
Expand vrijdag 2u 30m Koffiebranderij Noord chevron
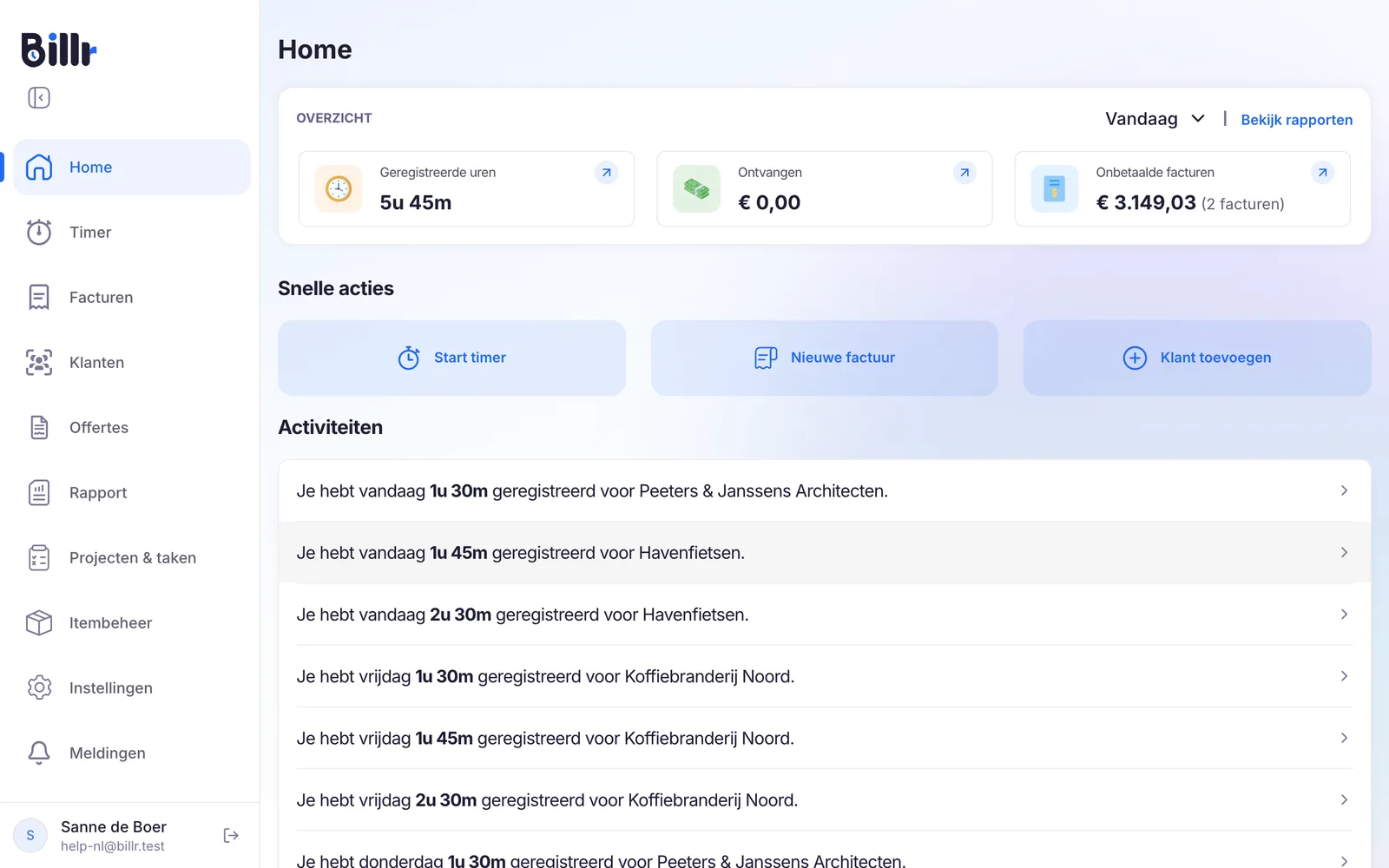point(1344,799)
